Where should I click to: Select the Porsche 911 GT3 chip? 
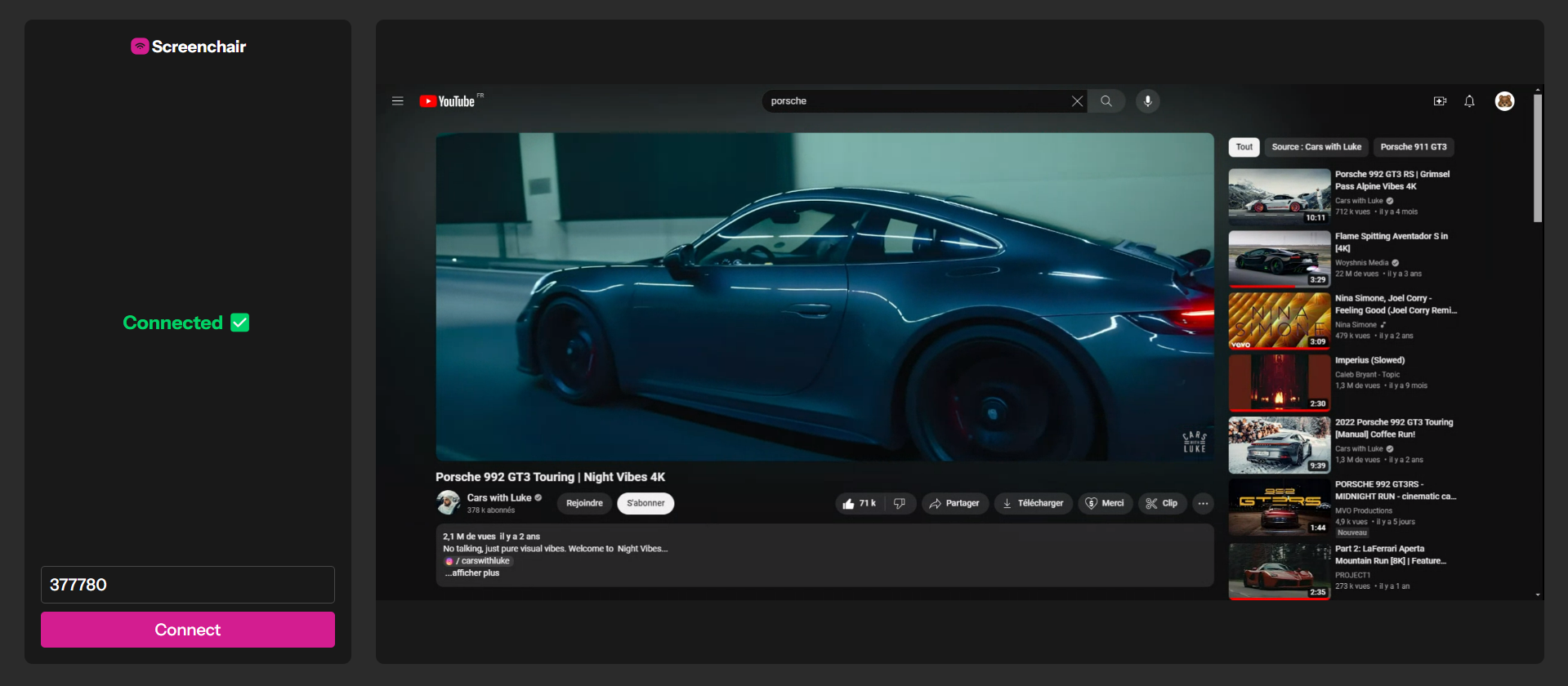[1413, 147]
